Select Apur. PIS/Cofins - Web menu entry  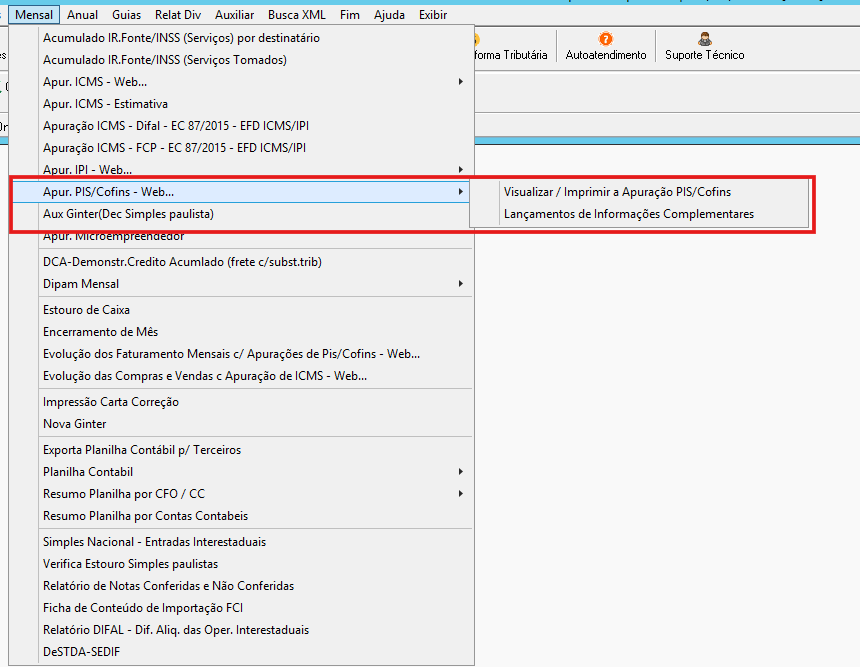241,192
